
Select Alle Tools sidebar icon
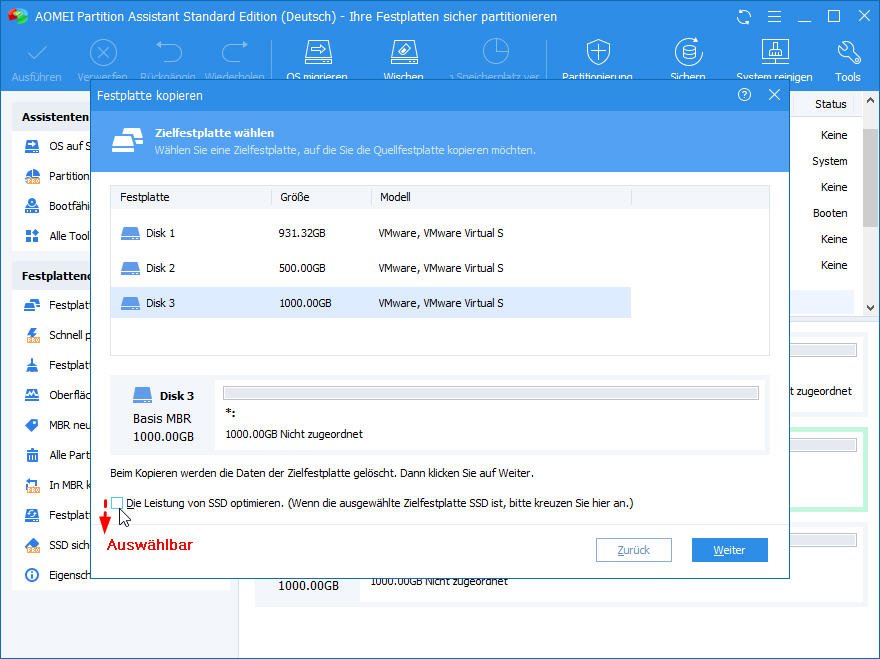coord(32,236)
